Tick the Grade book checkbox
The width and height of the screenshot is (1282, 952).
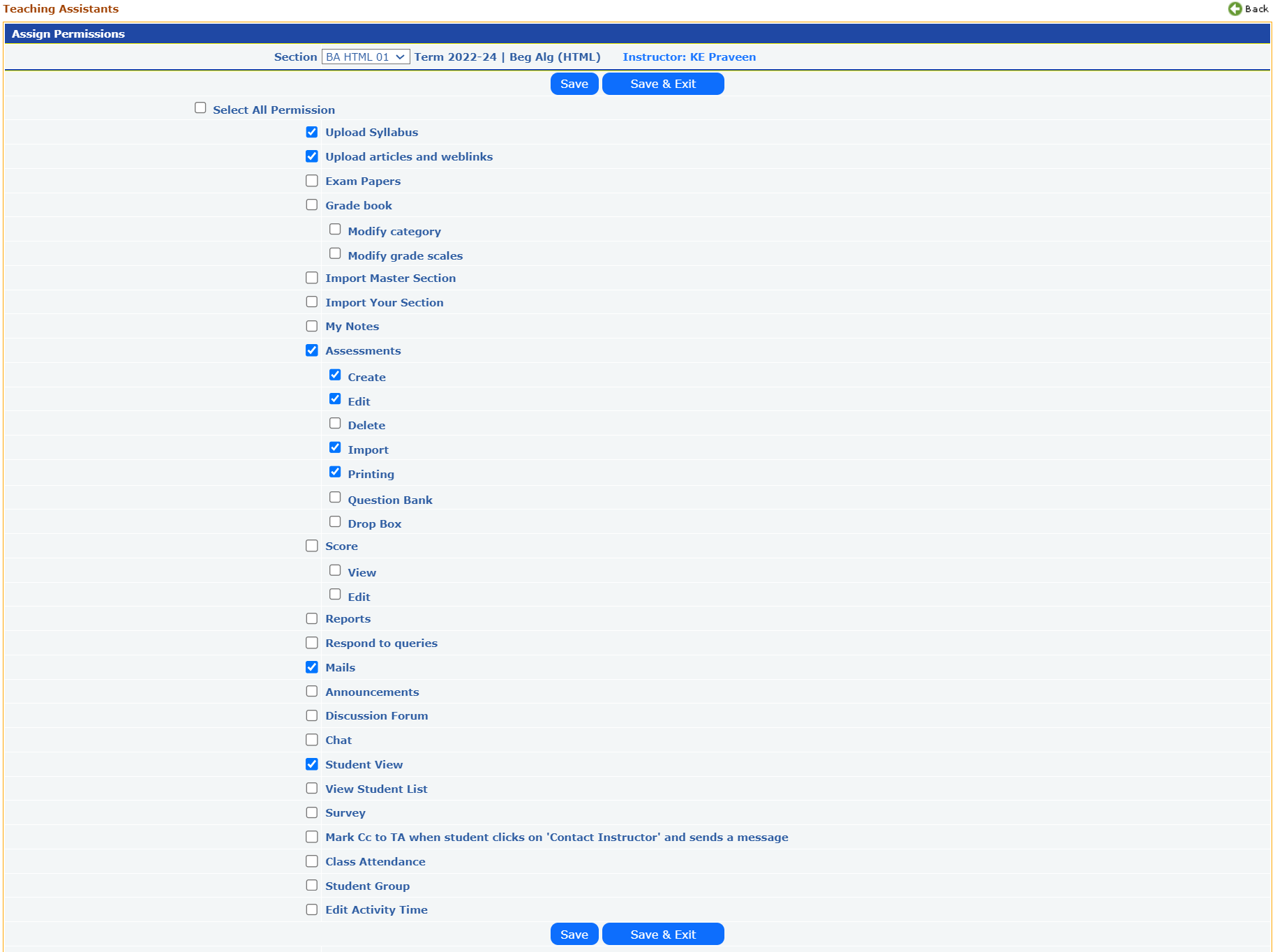click(x=312, y=205)
